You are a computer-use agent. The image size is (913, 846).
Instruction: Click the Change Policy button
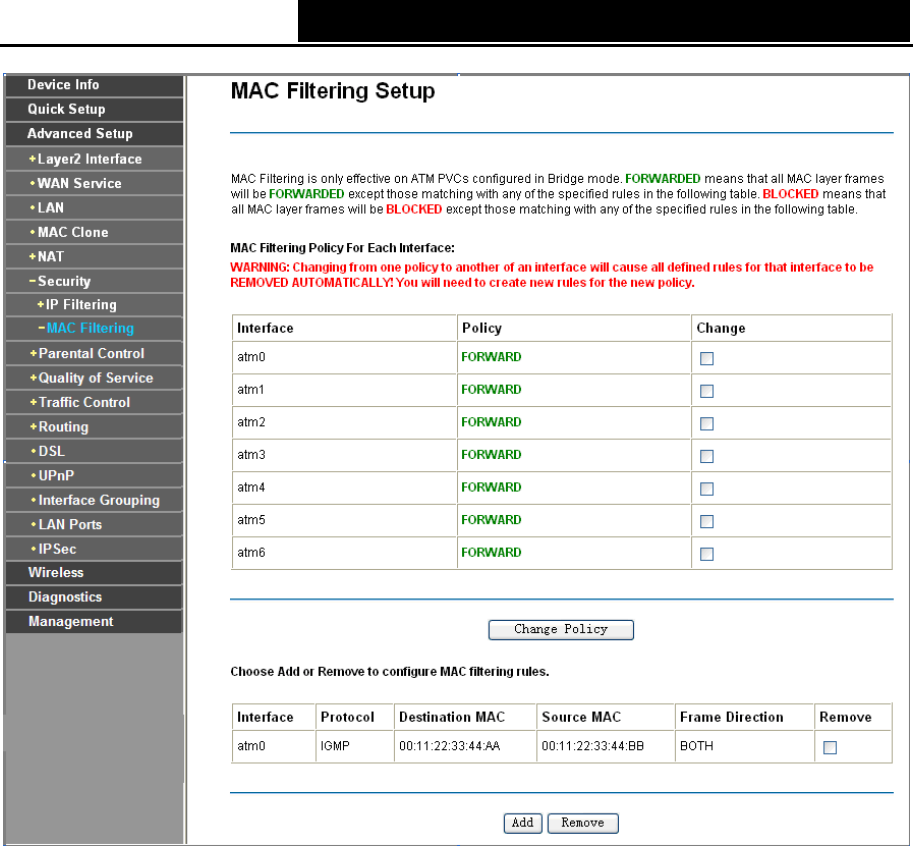[561, 629]
